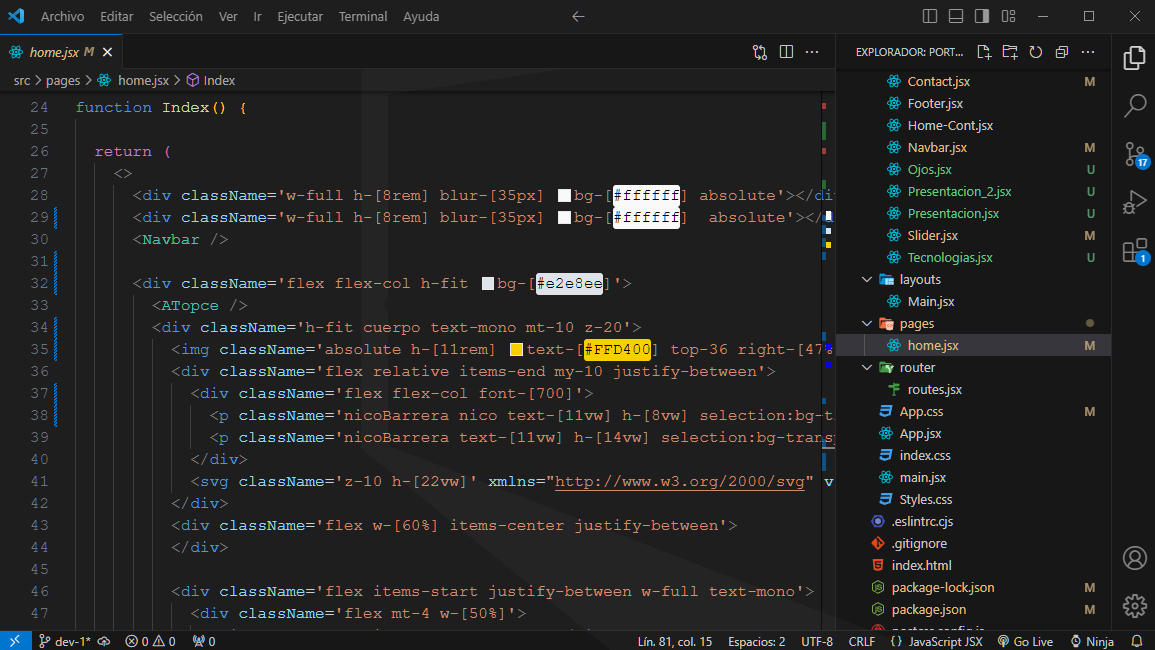The height and width of the screenshot is (650, 1155).
Task: Open the Customize Layout button
Action: click(x=1008, y=16)
